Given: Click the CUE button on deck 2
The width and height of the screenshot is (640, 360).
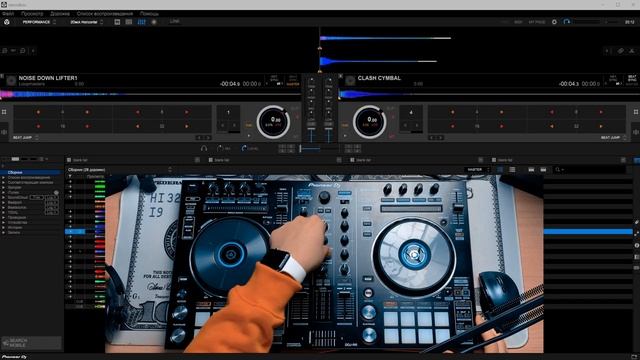Looking at the screenshot, I should (x=345, y=125).
